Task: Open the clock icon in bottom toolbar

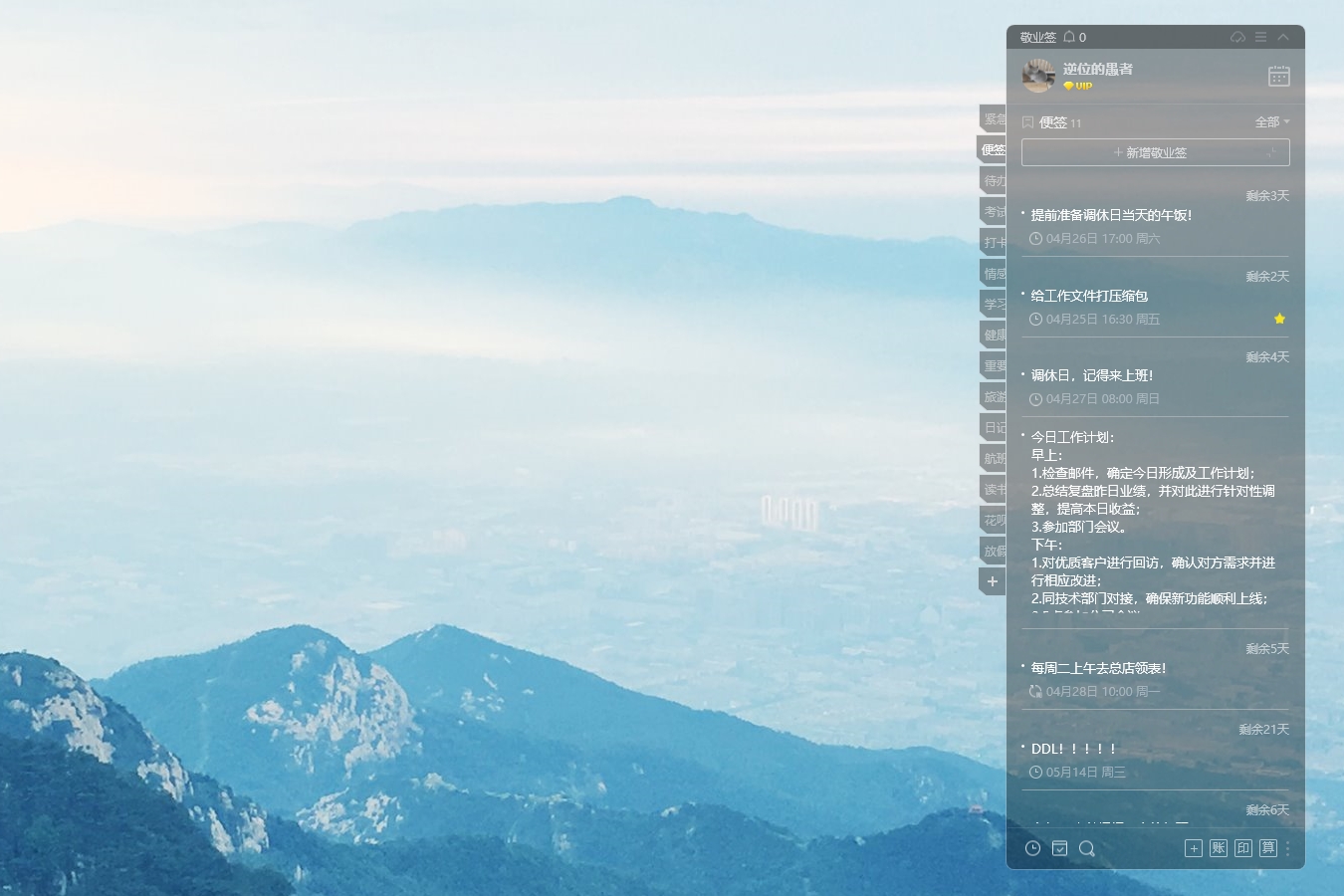Action: click(1032, 848)
